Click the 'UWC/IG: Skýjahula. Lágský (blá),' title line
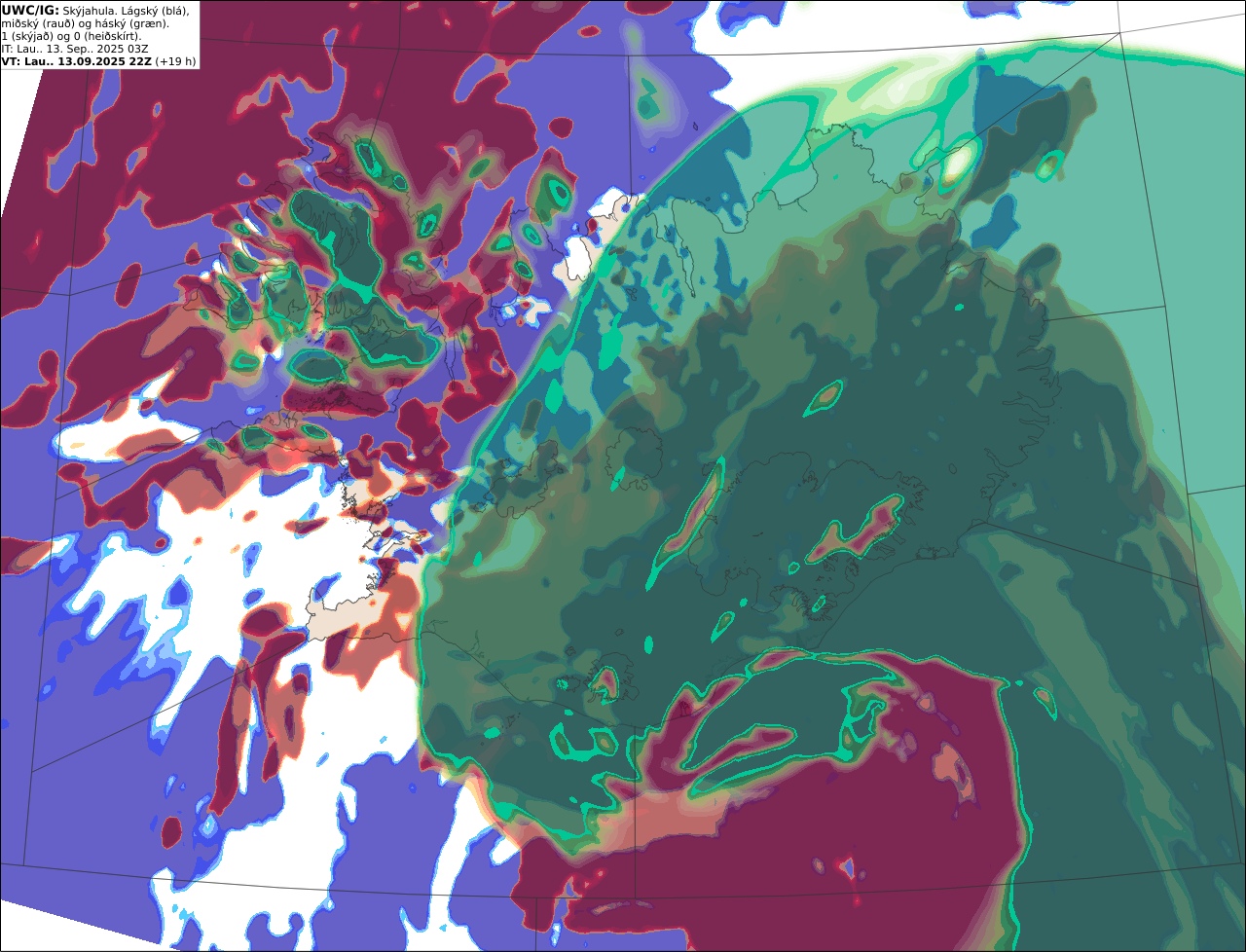 [95, 10]
